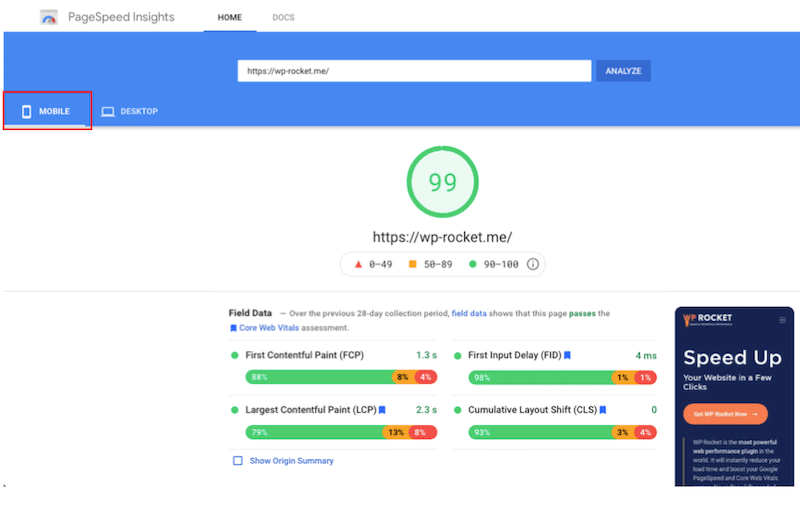This screenshot has height=507, width=800.
Task: Click the green dot beside First Contentful Paint
Action: (235, 355)
